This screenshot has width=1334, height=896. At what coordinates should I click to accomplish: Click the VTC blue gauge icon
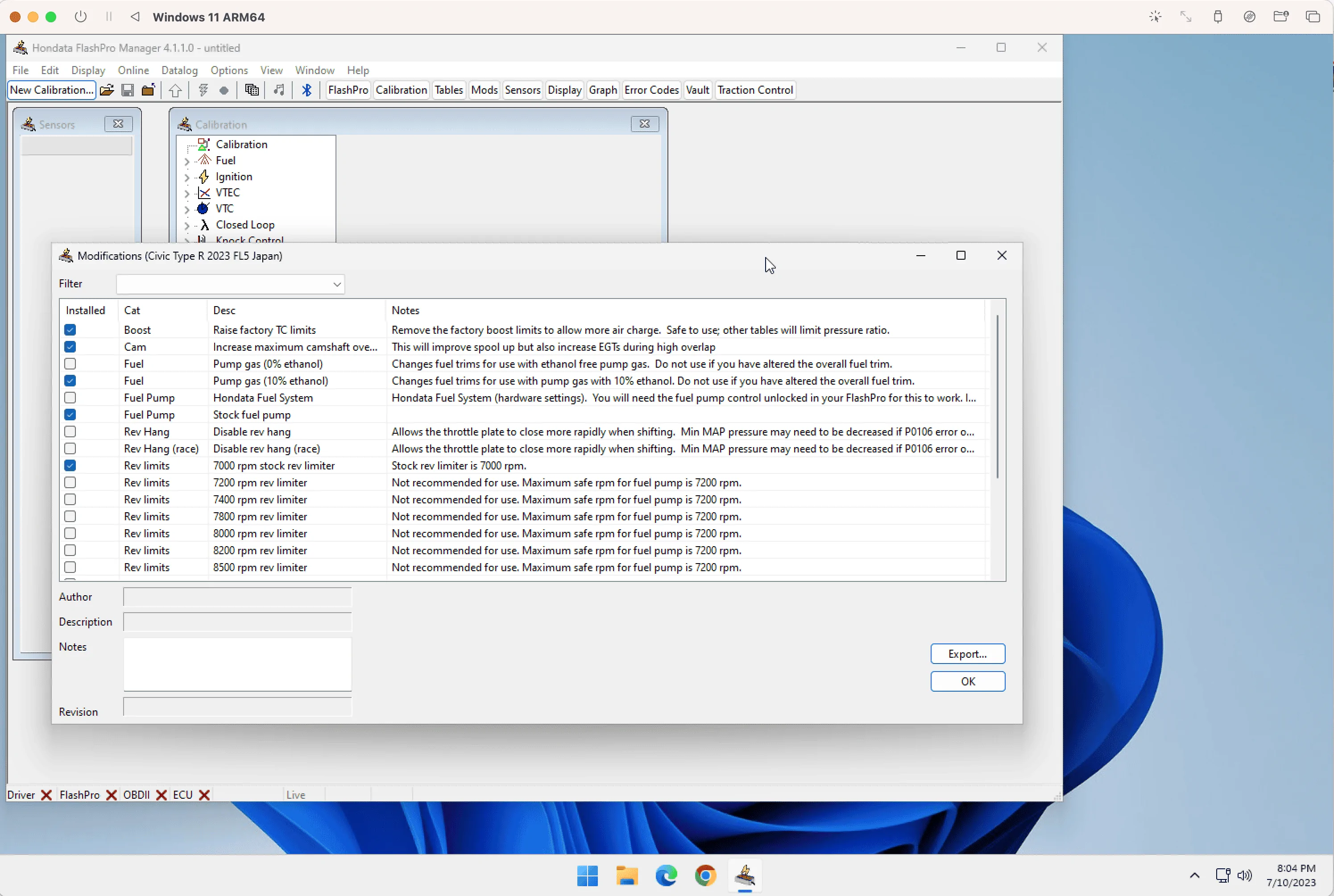point(203,208)
